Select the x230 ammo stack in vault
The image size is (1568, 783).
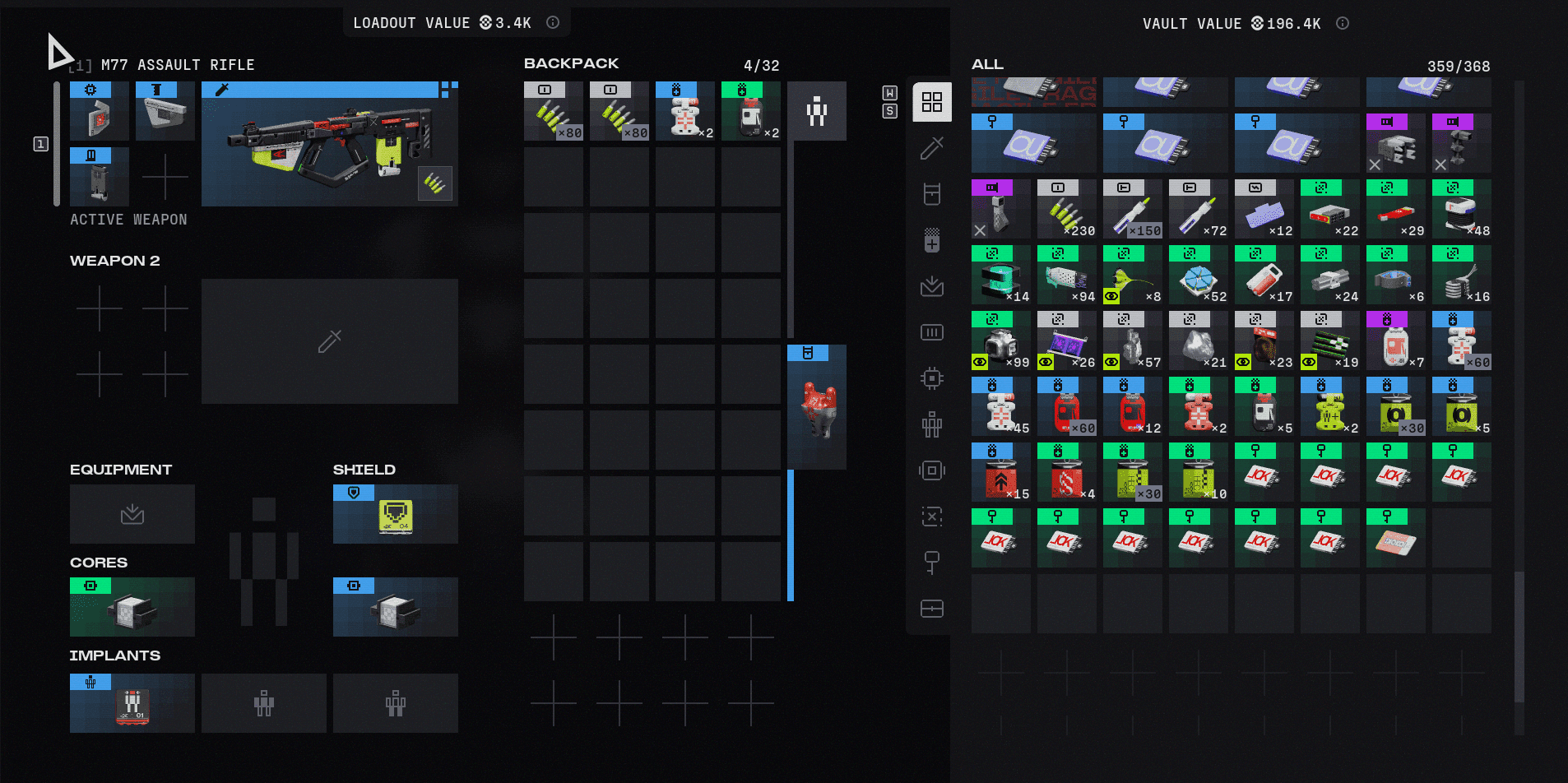1066,210
